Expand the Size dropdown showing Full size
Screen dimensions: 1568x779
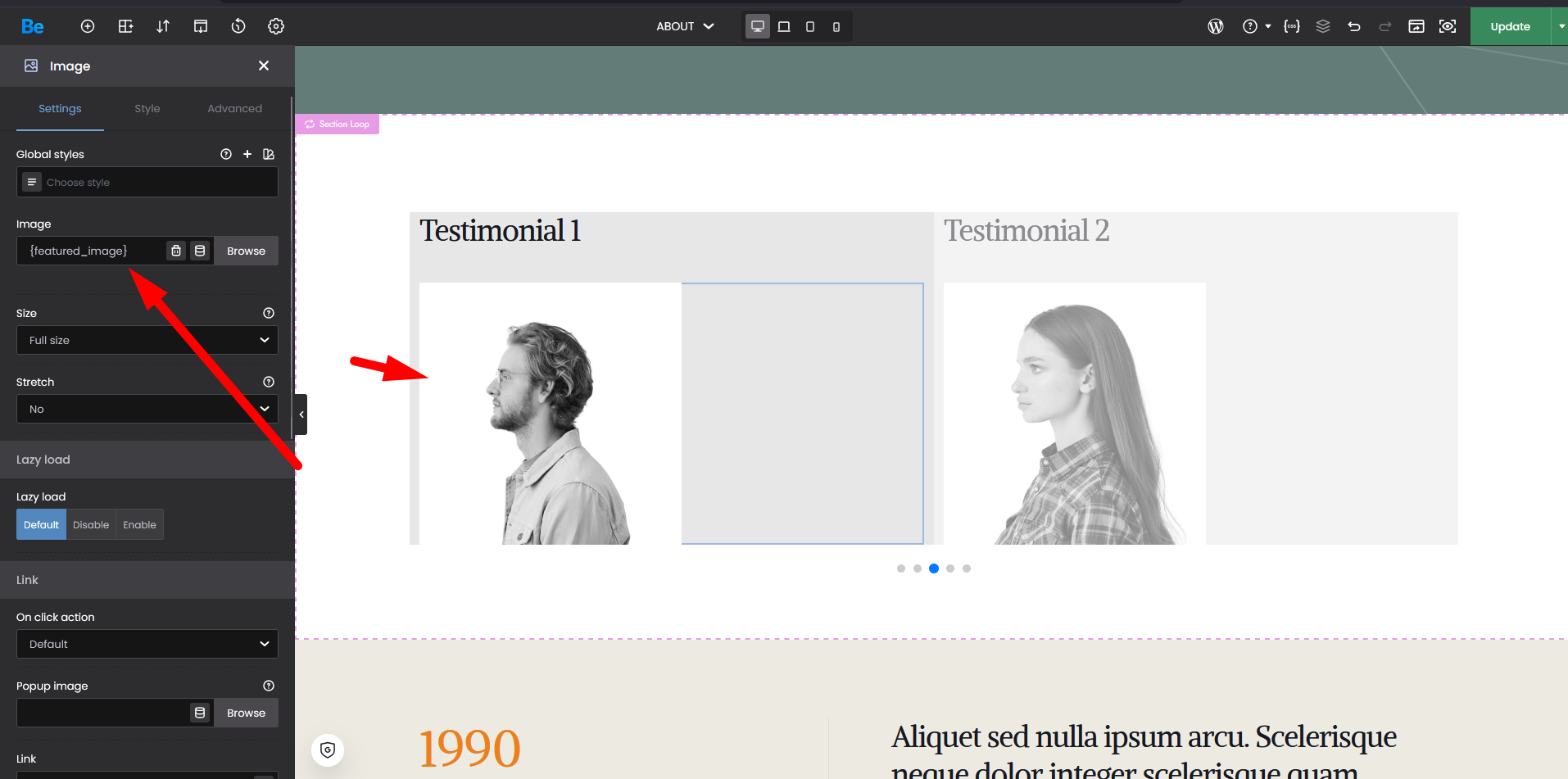tap(147, 340)
